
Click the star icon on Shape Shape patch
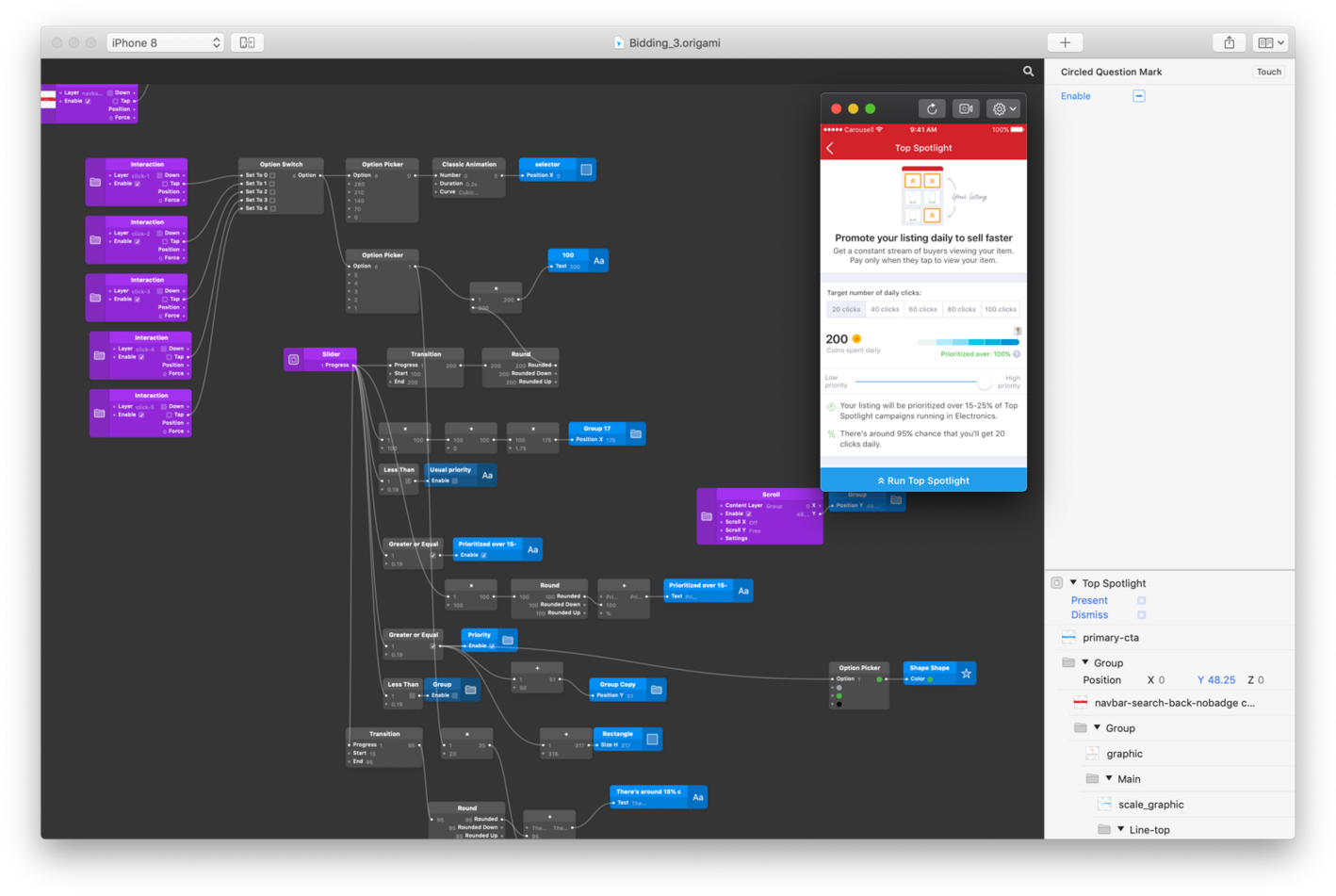point(966,674)
